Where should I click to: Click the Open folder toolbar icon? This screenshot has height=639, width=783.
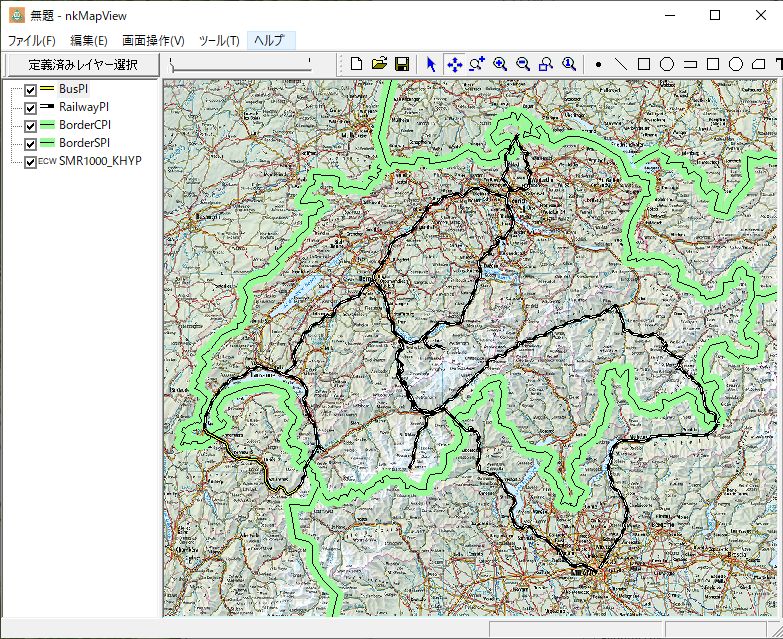tap(379, 64)
